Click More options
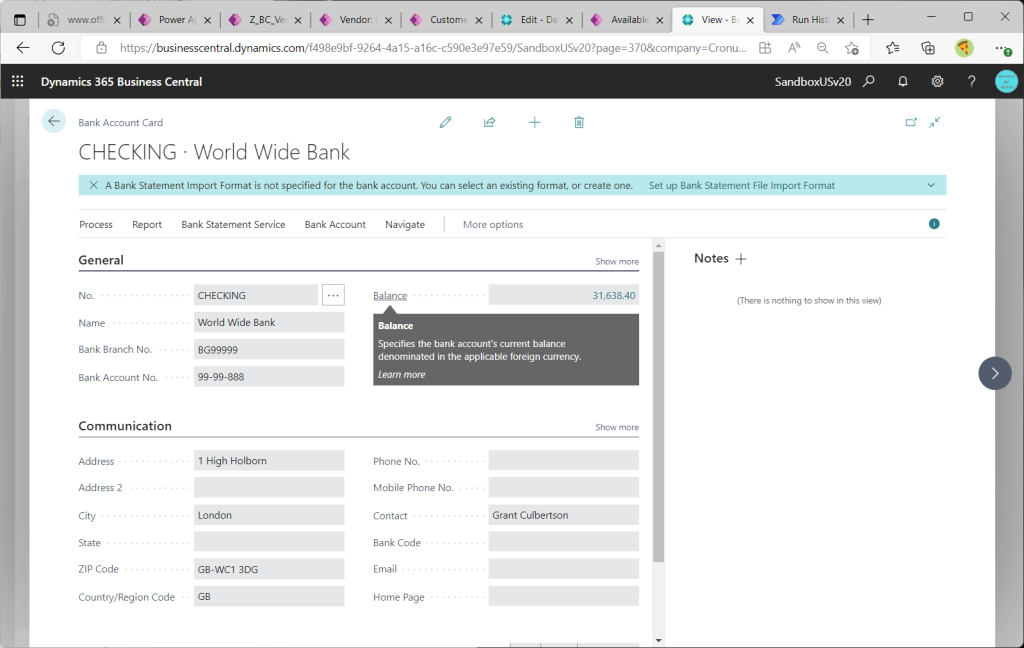 point(493,224)
